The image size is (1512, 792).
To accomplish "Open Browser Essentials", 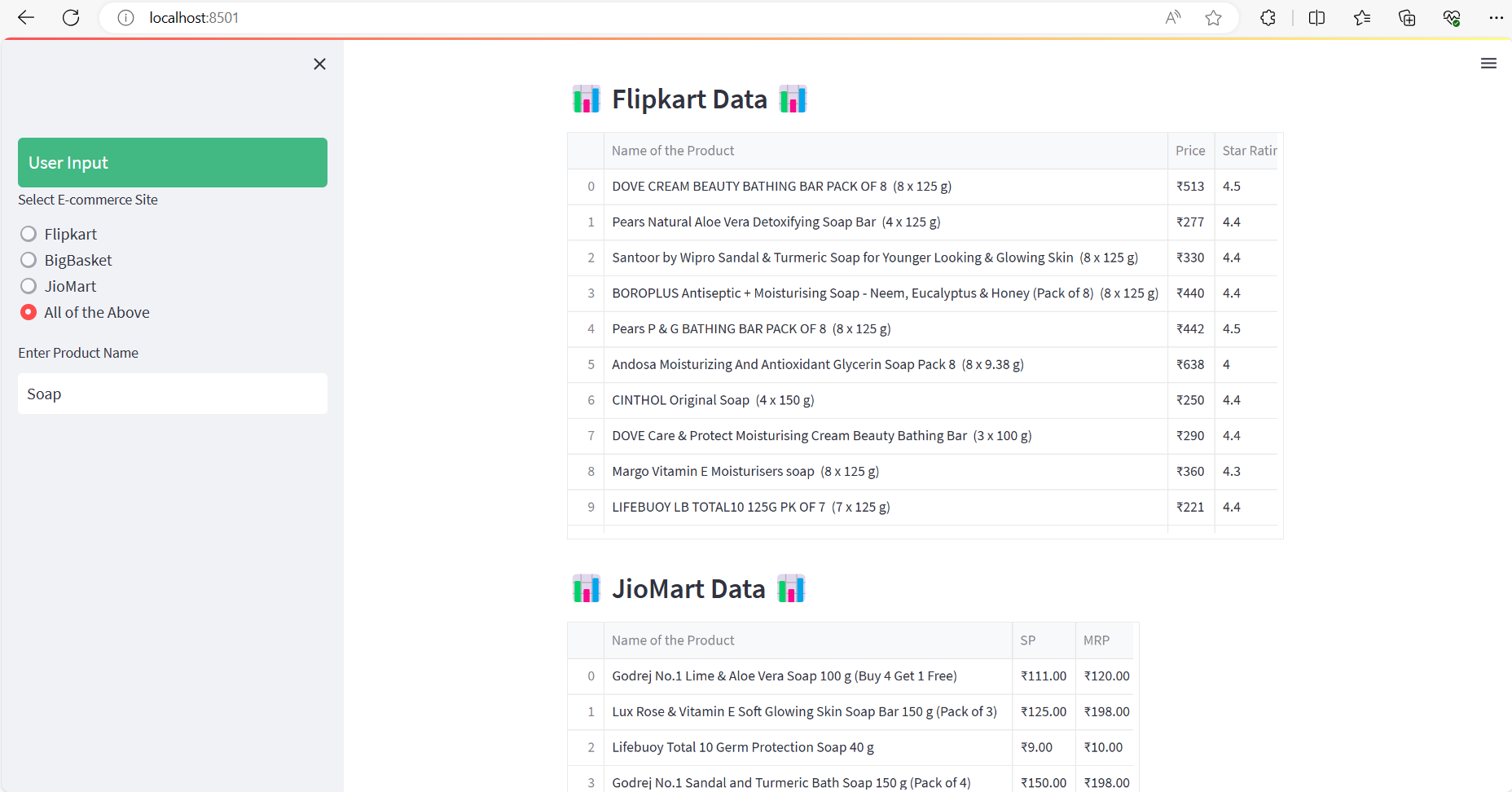I will pos(1451,17).
